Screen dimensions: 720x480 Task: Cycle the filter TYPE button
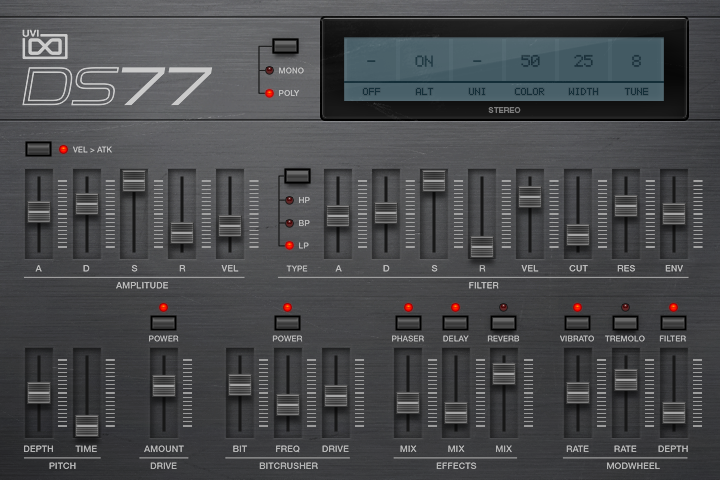(297, 176)
